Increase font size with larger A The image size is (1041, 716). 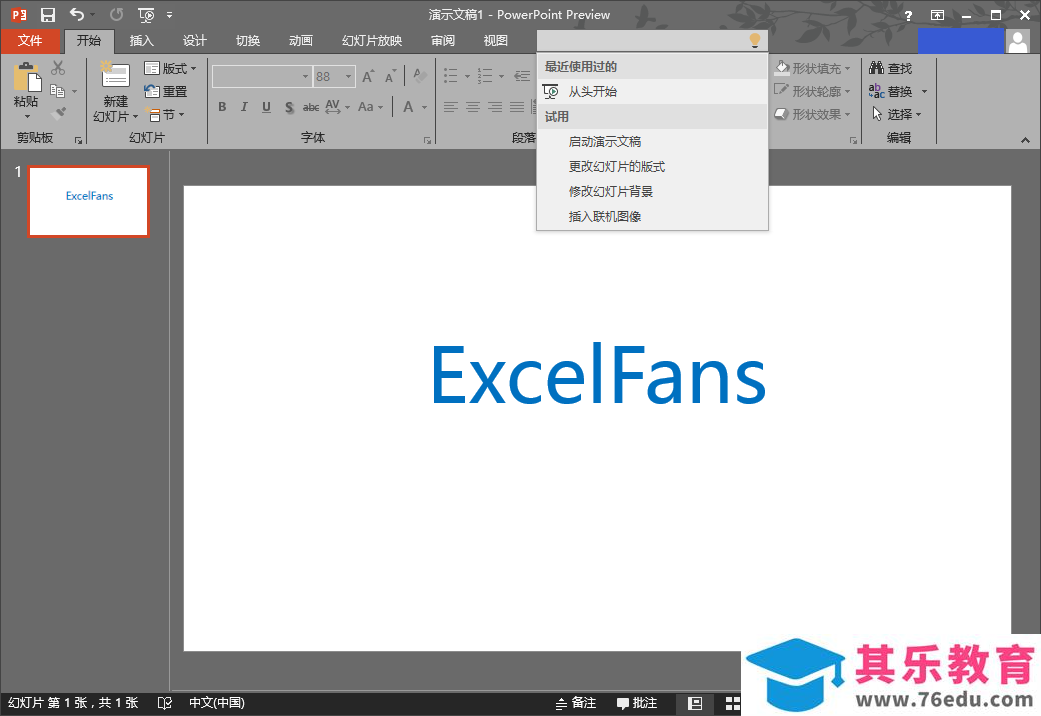368,77
